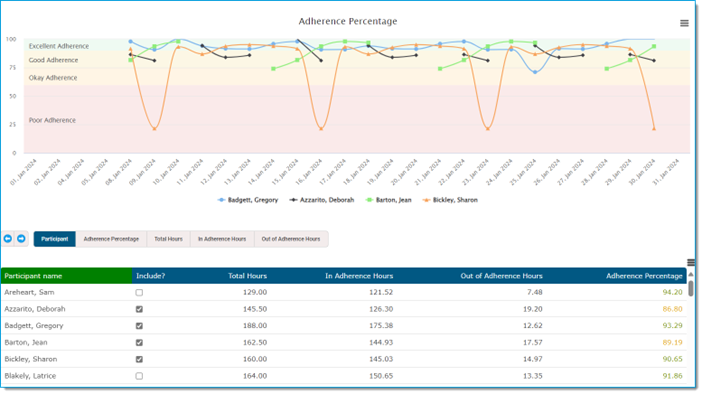
Task: Click the table vertical scrollbar thumb
Action: 691,288
